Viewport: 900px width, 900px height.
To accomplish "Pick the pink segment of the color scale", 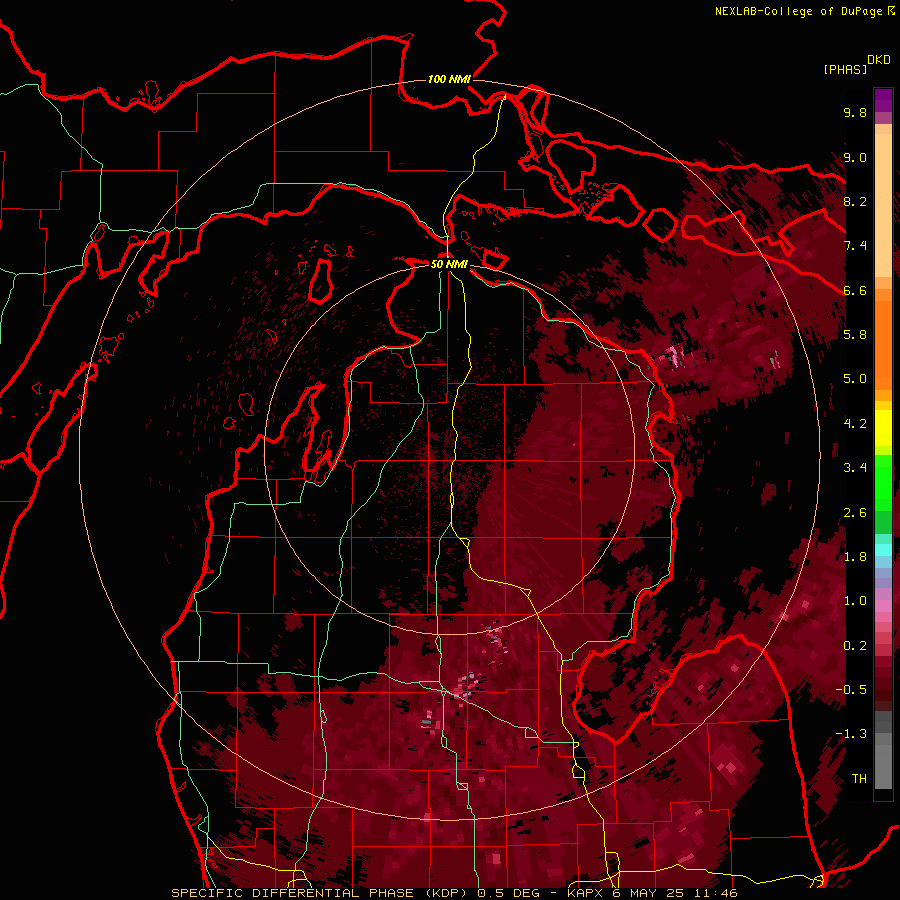I will pyautogui.click(x=883, y=606).
